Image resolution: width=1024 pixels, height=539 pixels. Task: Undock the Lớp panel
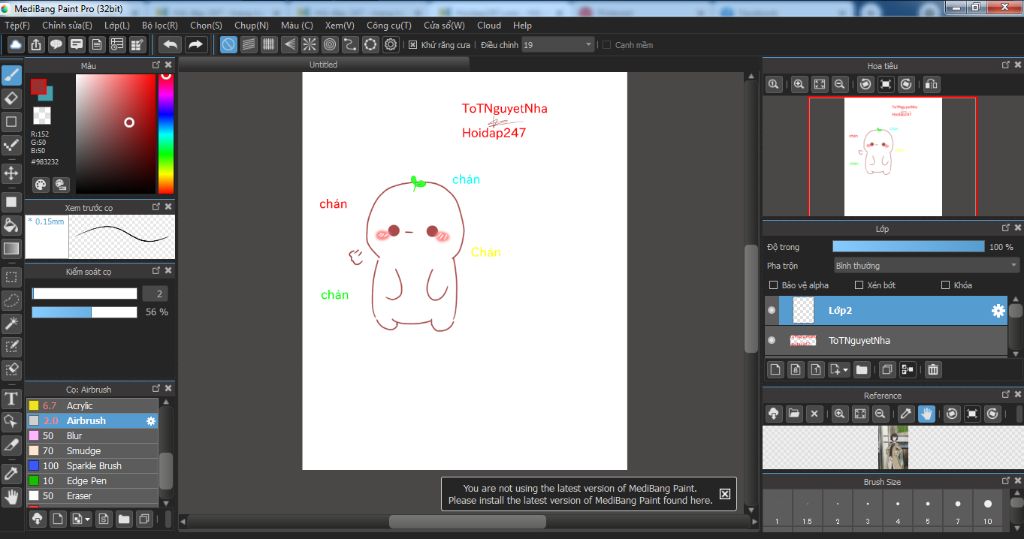click(x=1005, y=228)
